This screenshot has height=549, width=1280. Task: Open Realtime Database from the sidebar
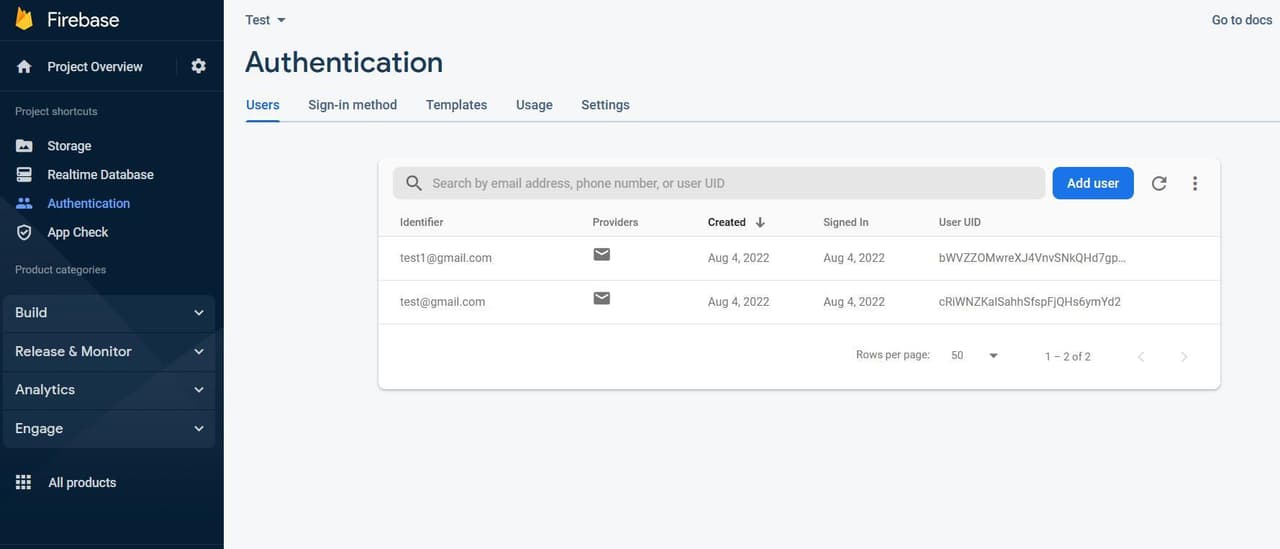(100, 174)
